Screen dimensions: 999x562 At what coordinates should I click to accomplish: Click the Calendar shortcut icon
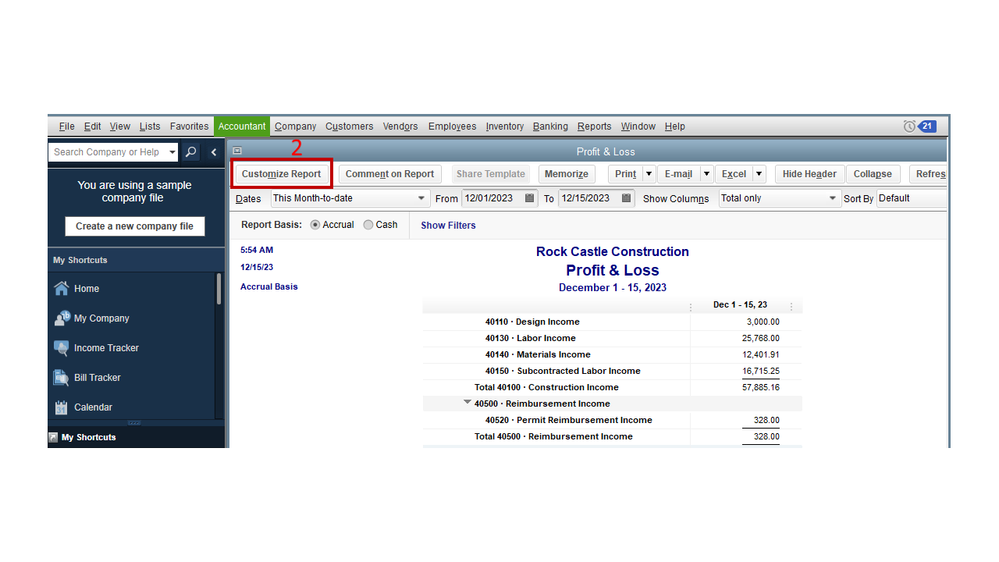[x=61, y=407]
